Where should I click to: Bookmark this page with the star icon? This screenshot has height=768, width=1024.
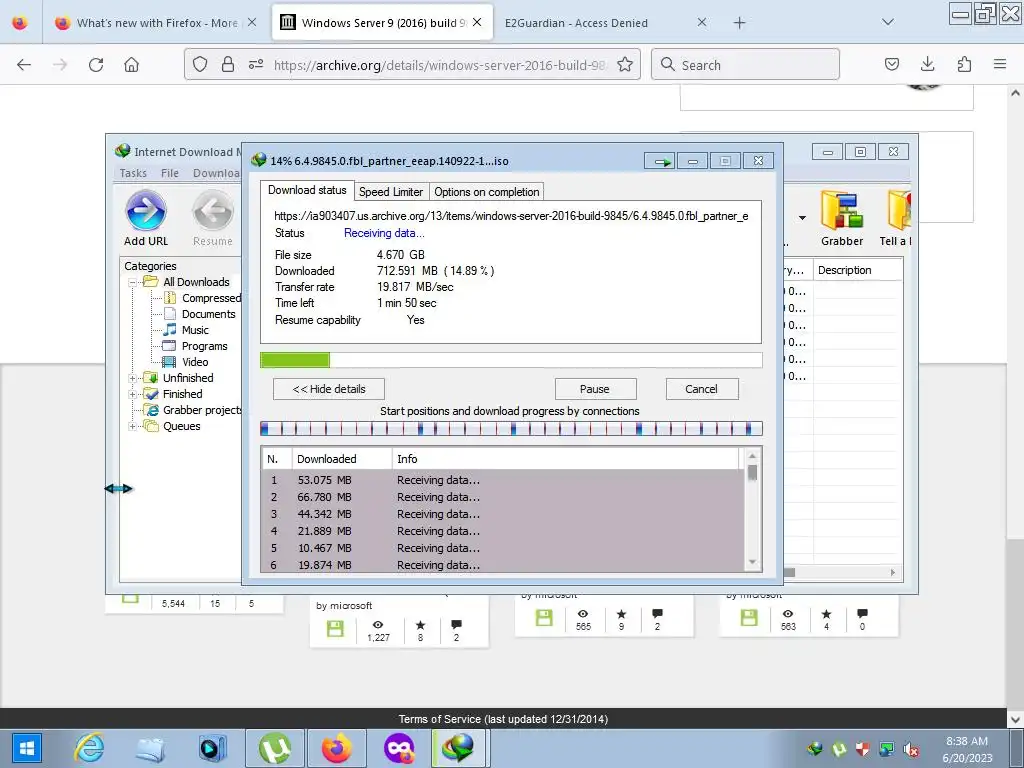(x=625, y=65)
